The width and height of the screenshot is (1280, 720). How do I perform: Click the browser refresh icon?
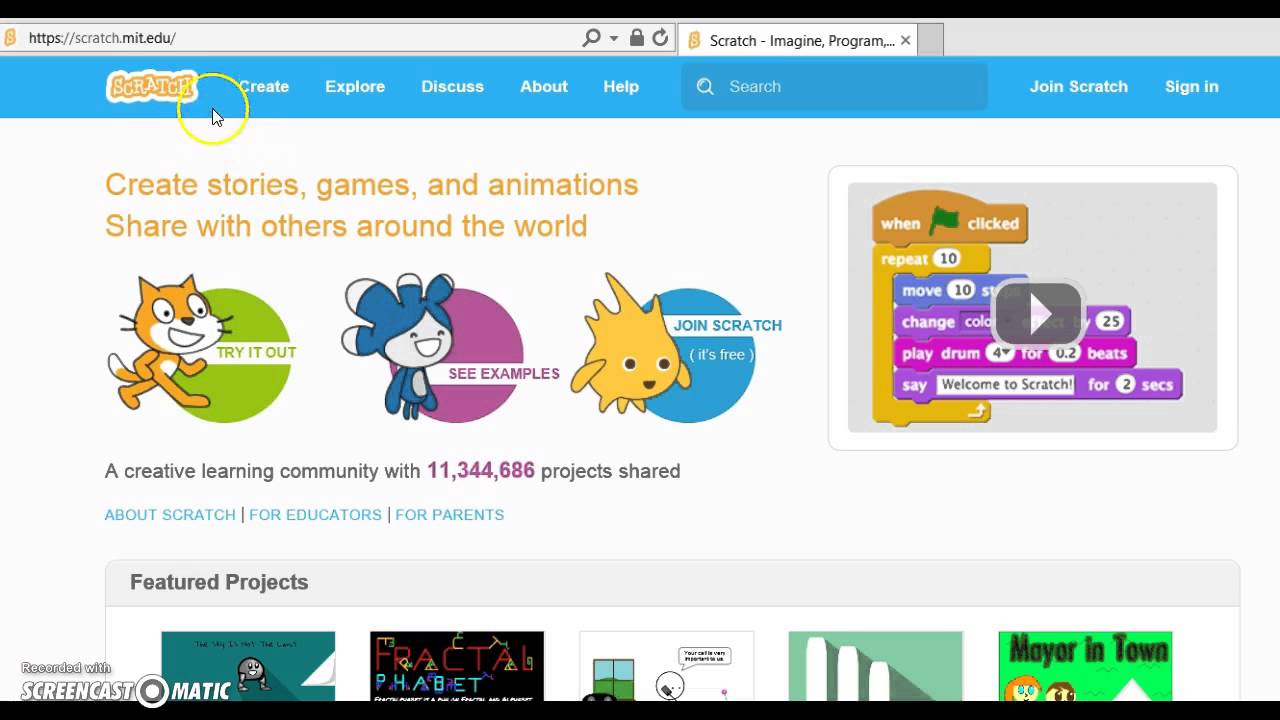[660, 38]
